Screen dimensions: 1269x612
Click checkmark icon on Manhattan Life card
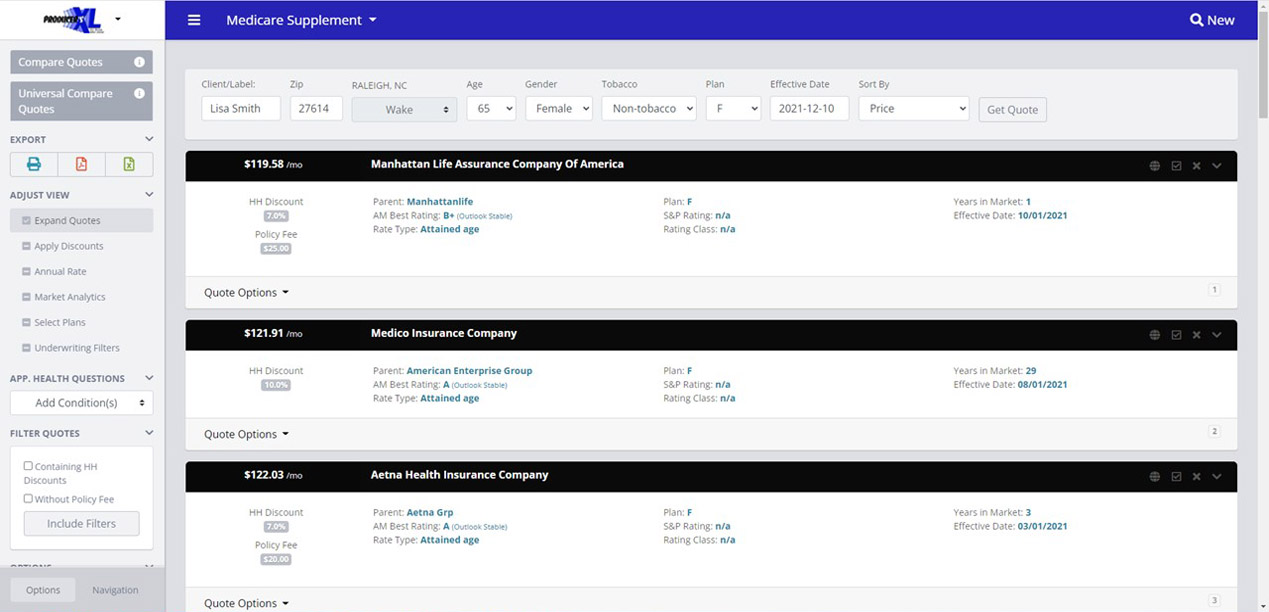click(1176, 166)
